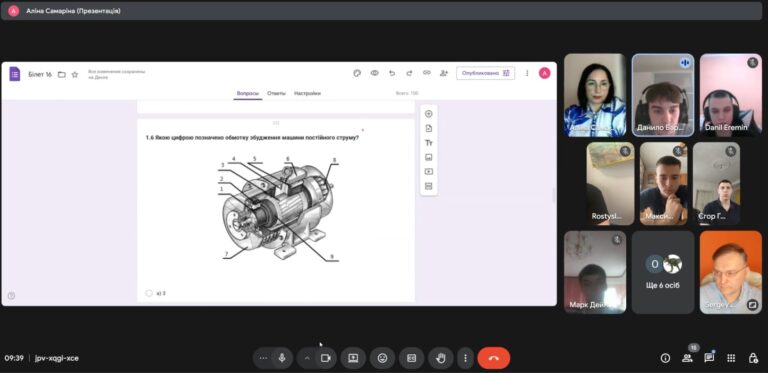Click the present screen button
This screenshot has height=373, width=768.
pyautogui.click(x=353, y=358)
